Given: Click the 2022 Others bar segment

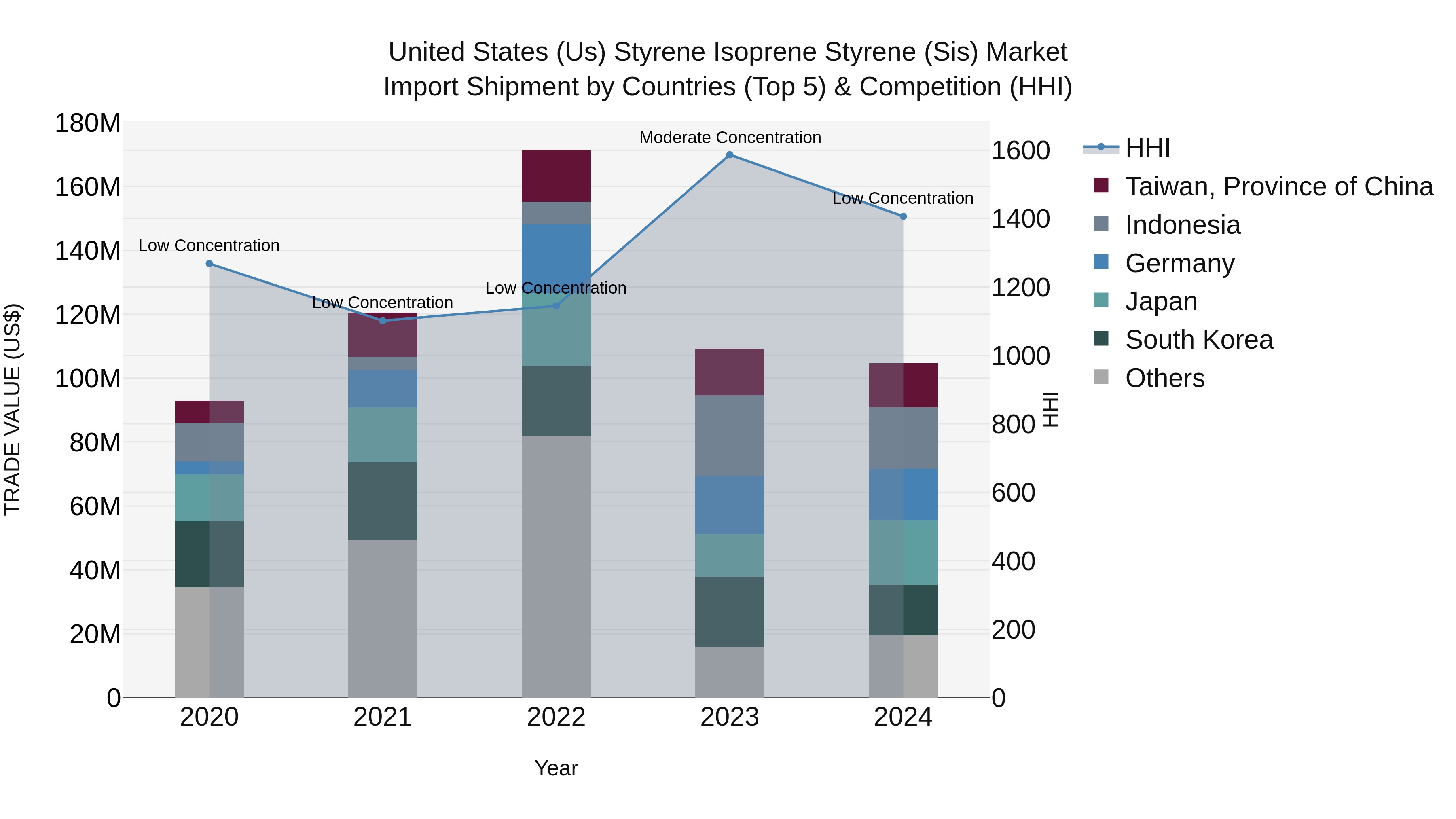Looking at the screenshot, I should (x=556, y=566).
